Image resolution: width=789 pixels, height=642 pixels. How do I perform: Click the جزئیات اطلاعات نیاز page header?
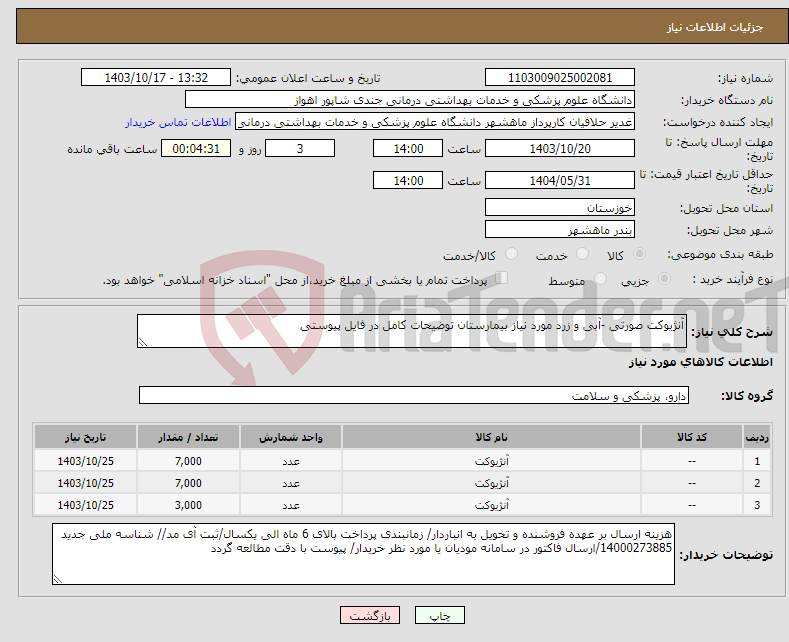pyautogui.click(x=715, y=27)
